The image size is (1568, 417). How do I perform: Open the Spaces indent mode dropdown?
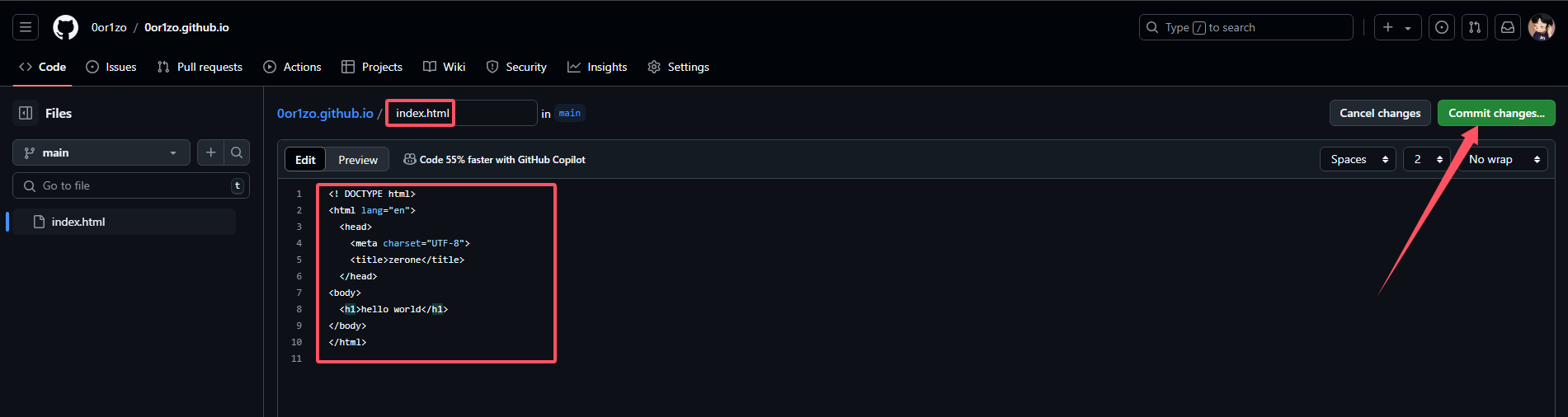(x=1358, y=159)
